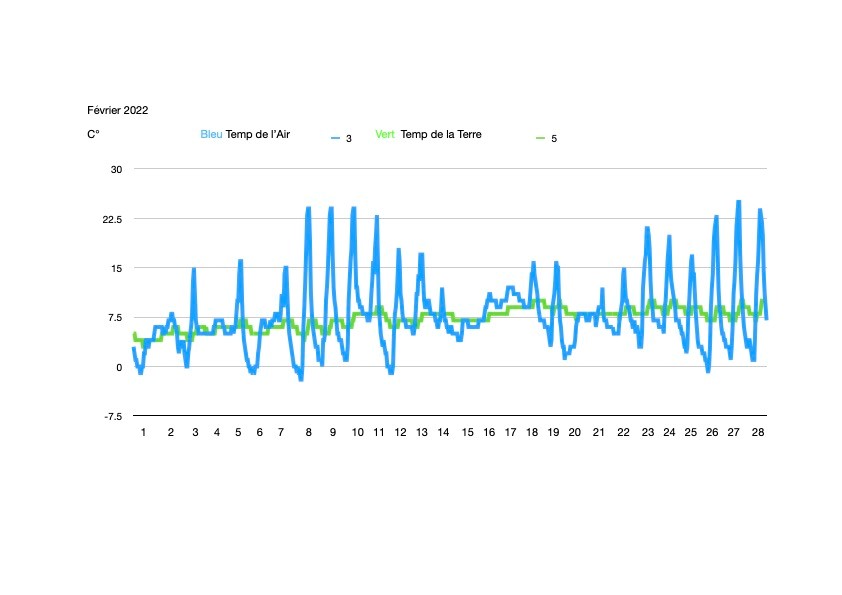Click day '3' on the horizontal axis
842x595 pixels.
pos(195,432)
